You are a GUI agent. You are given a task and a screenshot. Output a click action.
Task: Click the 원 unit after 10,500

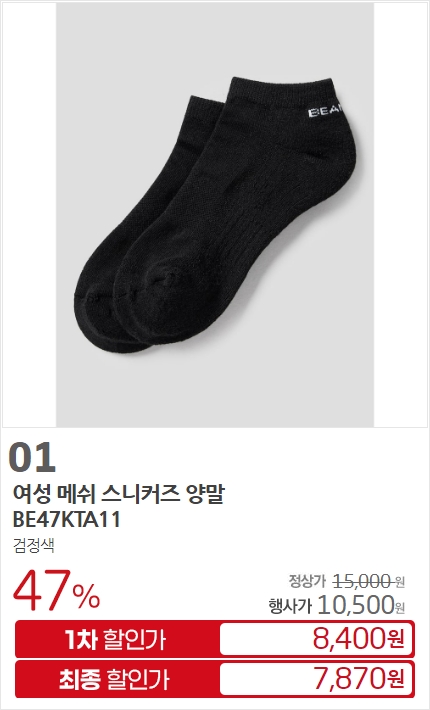(400, 607)
